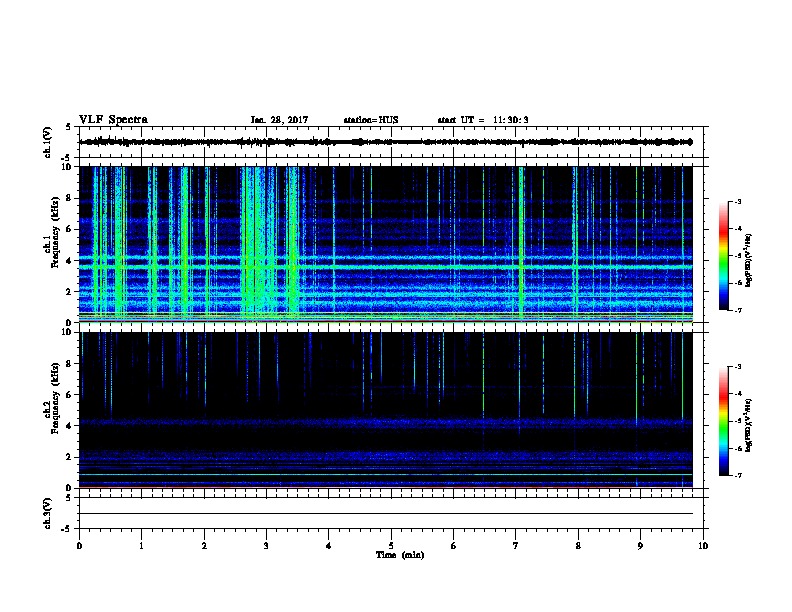792x612 pixels.
Task: Click the time axis tick label "5"
Action: pos(391,546)
